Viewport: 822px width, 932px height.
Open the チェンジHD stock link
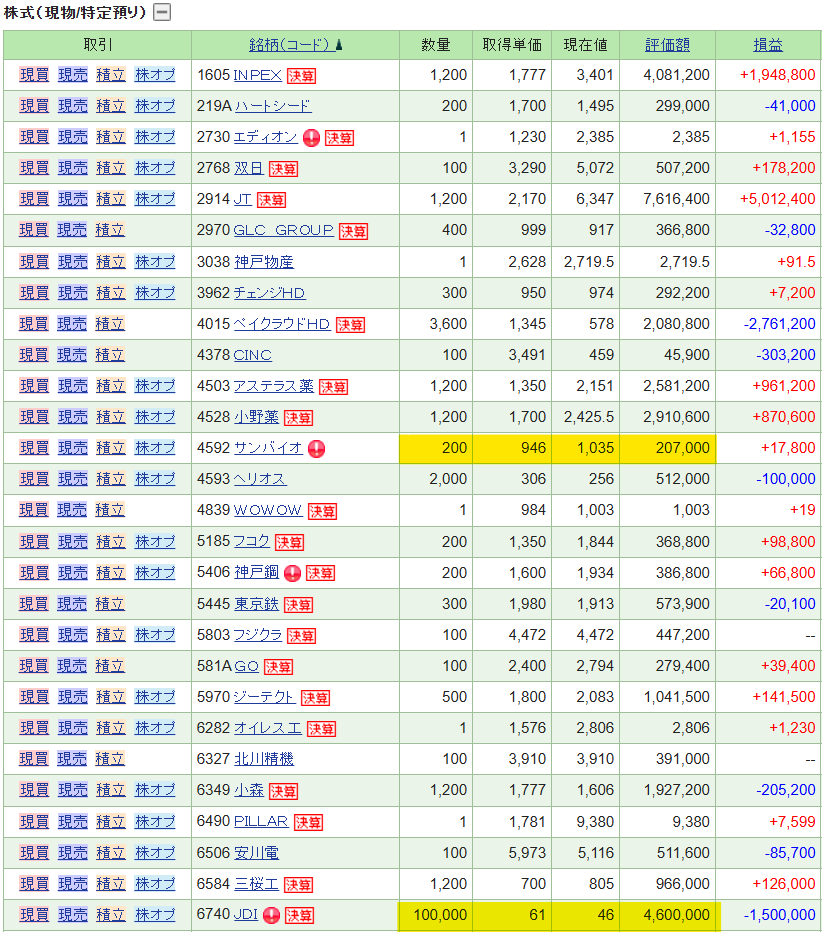click(269, 293)
